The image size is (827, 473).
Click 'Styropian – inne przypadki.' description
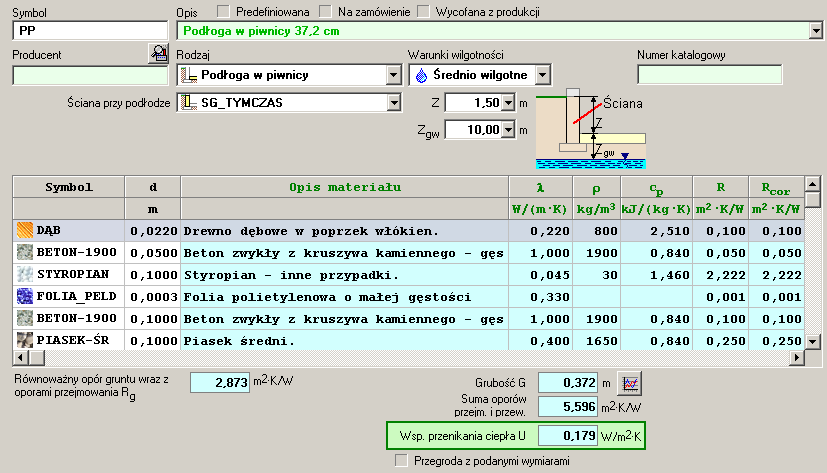pos(345,275)
